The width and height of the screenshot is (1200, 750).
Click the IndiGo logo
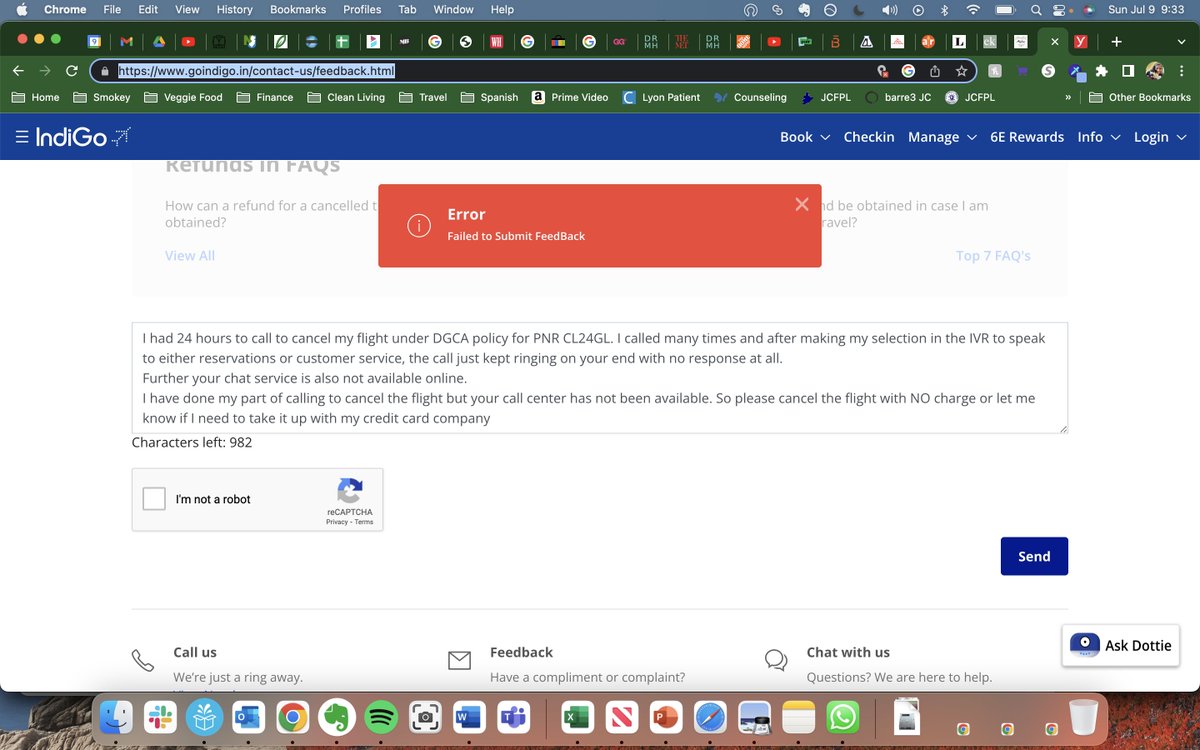point(82,138)
